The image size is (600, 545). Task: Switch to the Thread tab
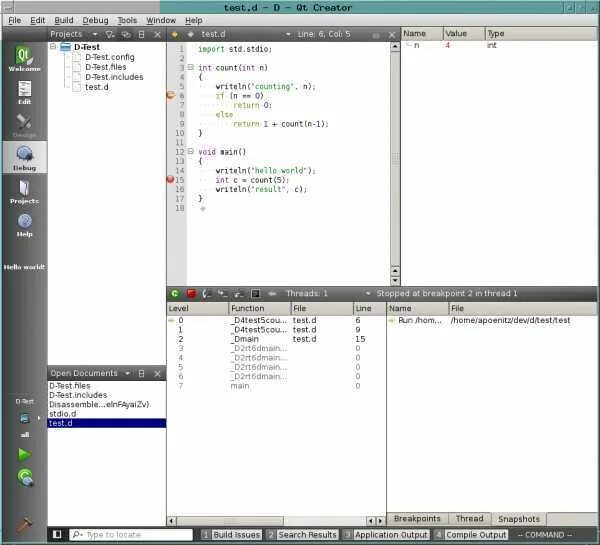469,519
